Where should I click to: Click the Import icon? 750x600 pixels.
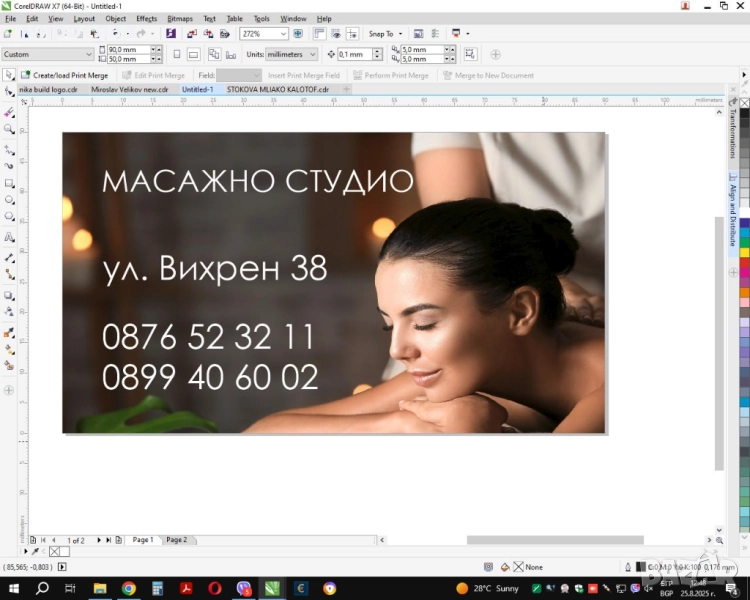pos(192,33)
